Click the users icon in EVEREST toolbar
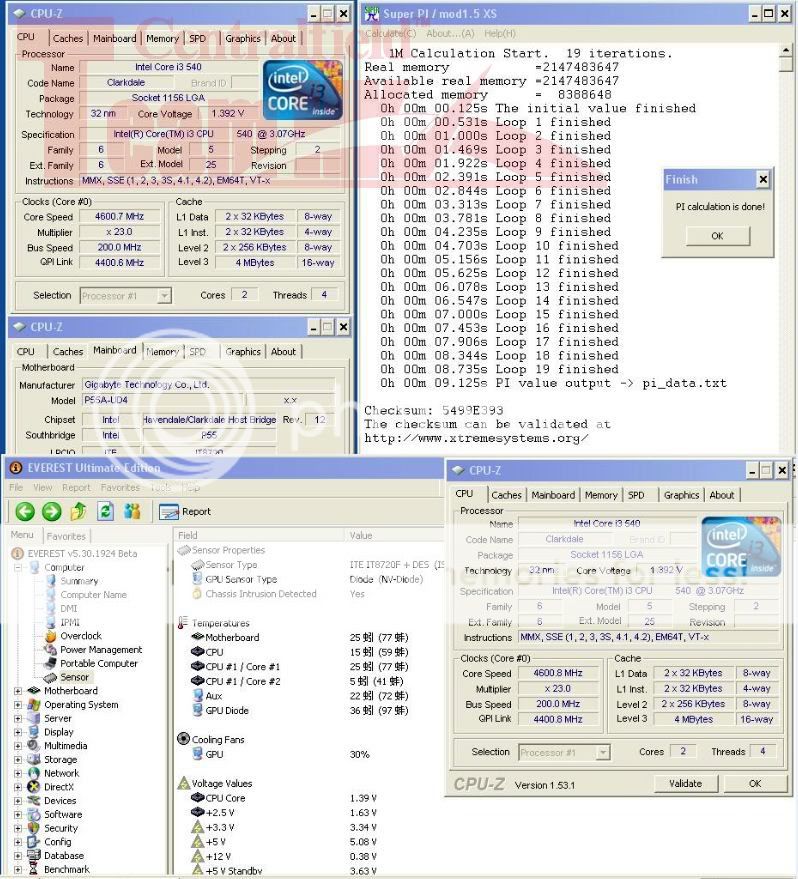The height and width of the screenshot is (879, 798). [x=132, y=511]
